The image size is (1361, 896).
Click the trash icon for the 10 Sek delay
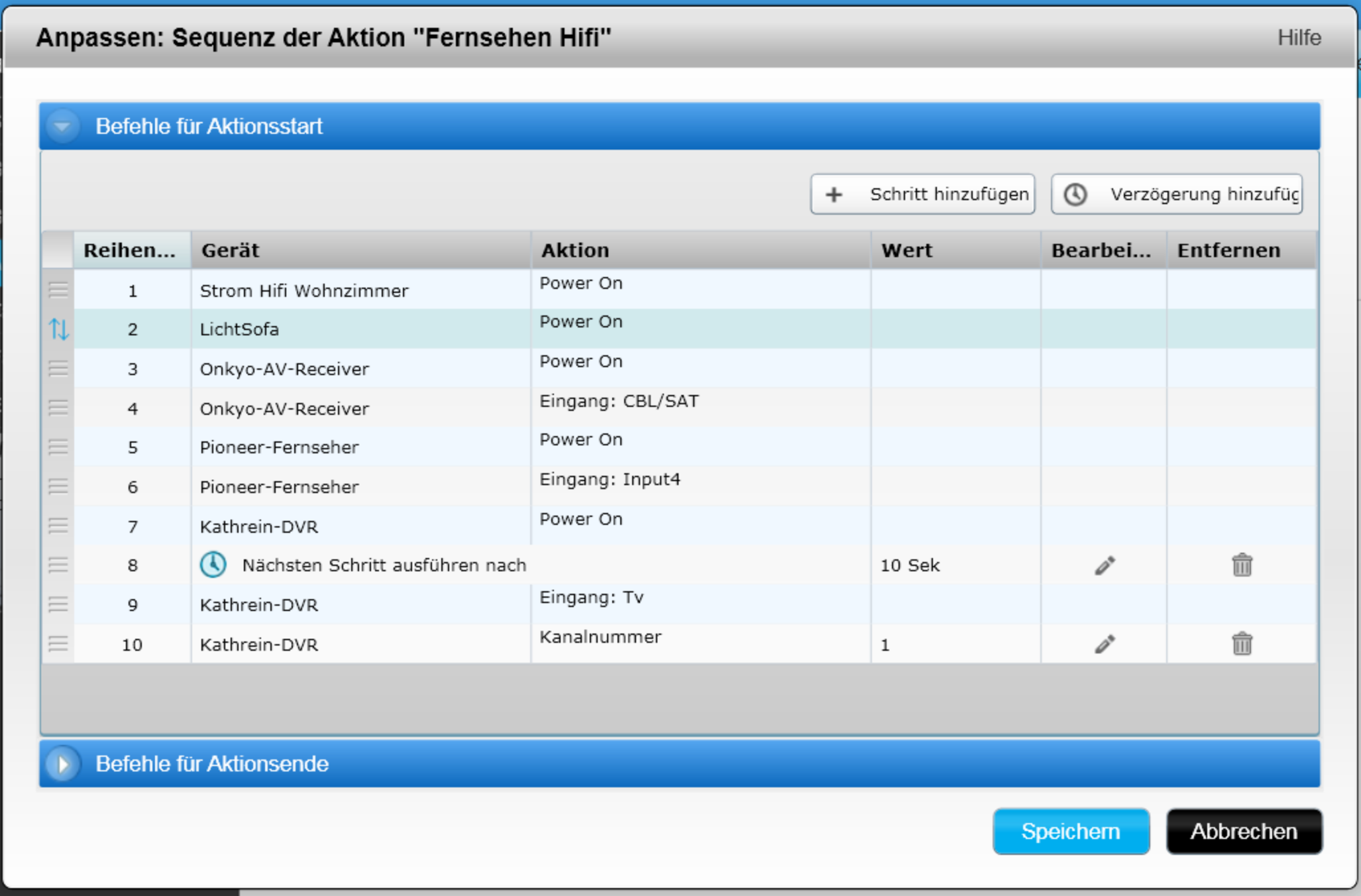tap(1242, 565)
